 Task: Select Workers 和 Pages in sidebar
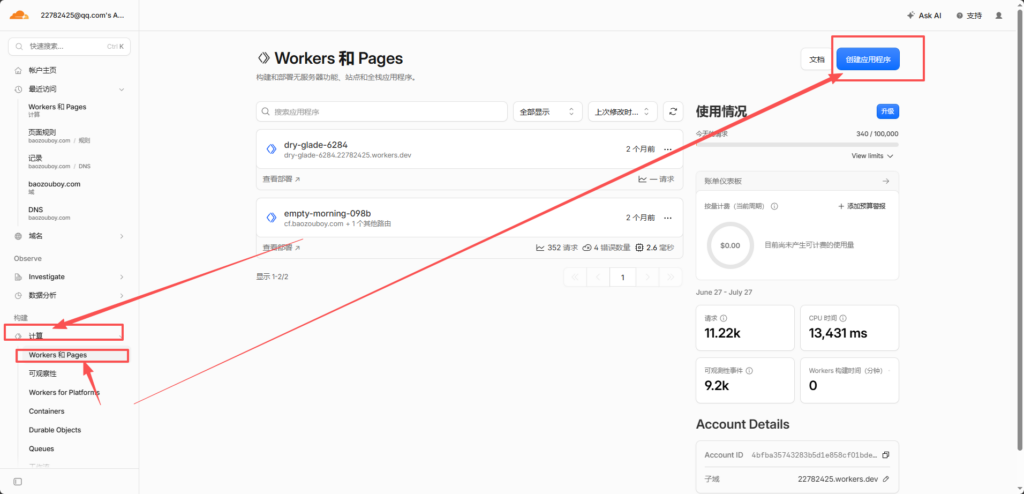[x=58, y=355]
